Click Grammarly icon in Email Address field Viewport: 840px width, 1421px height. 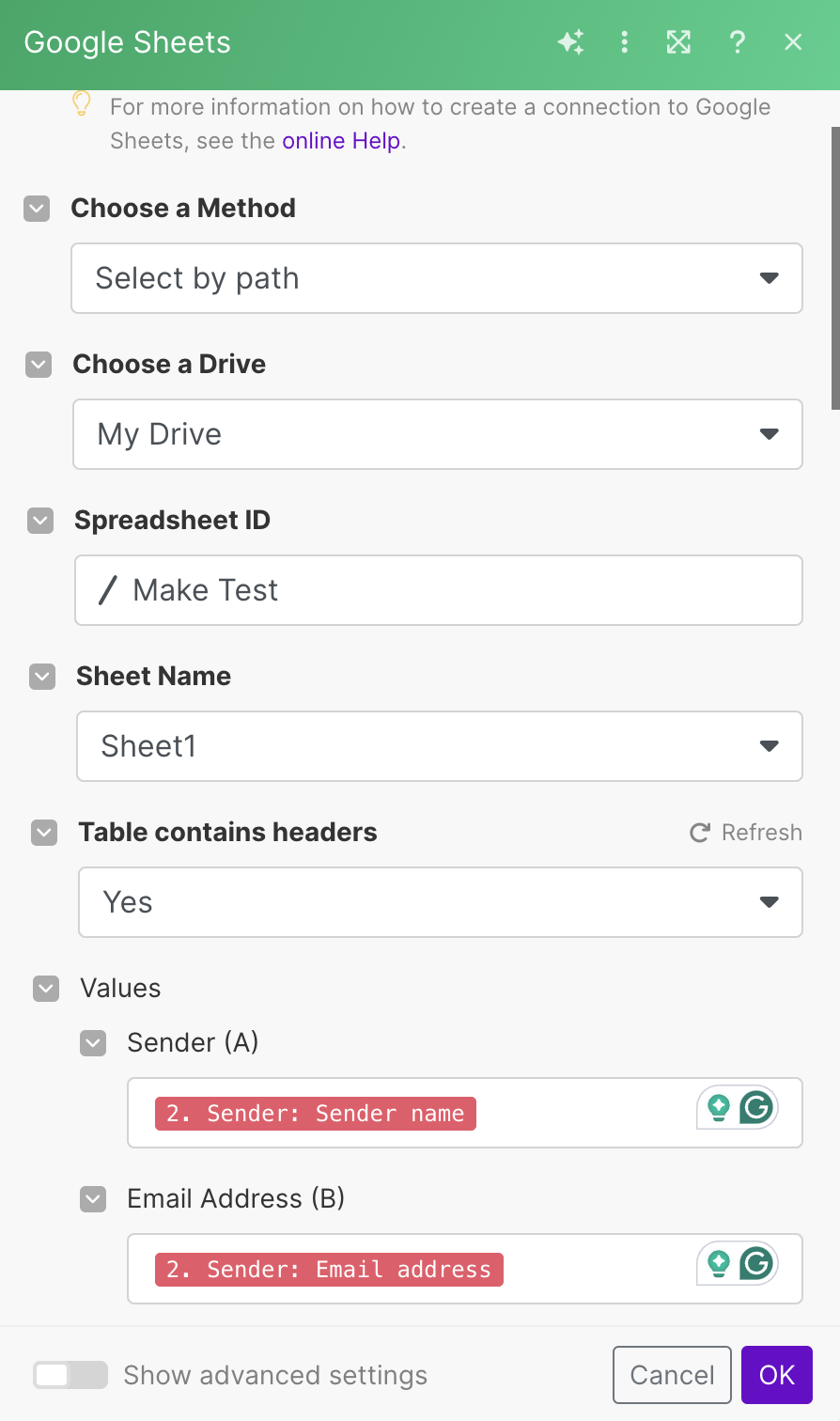(756, 1264)
